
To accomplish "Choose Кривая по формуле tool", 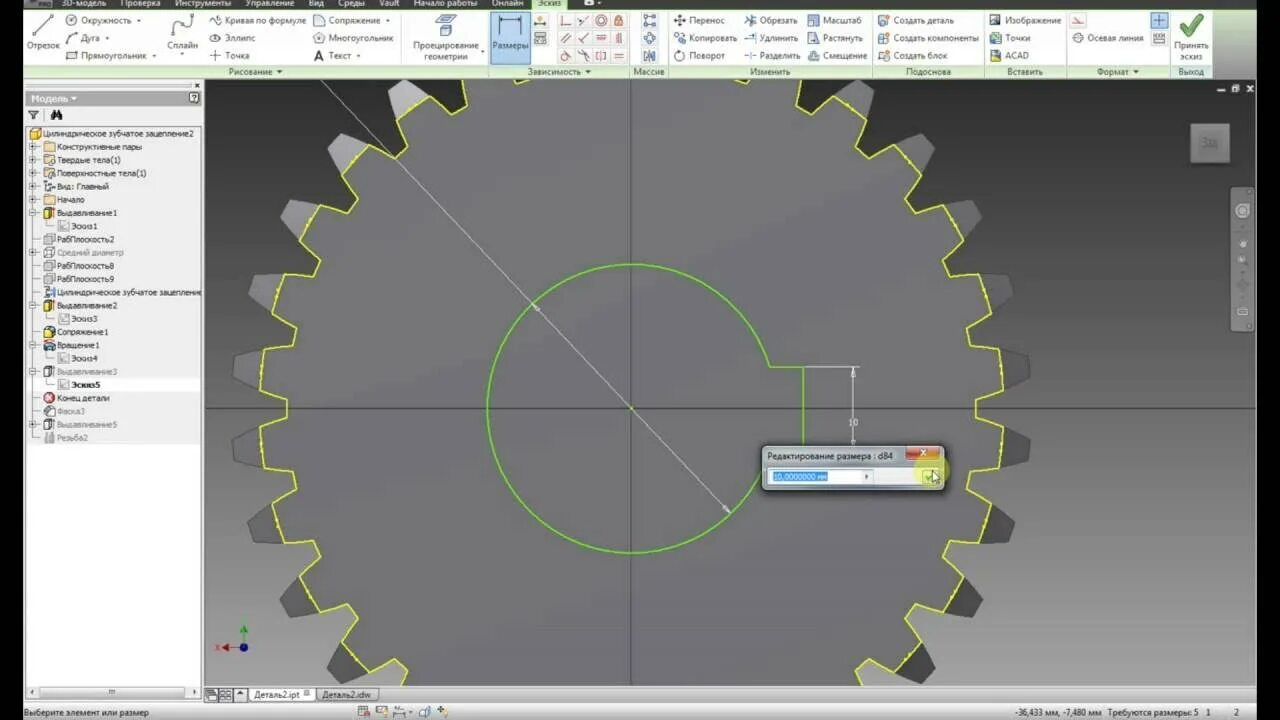I will pyautogui.click(x=257, y=20).
